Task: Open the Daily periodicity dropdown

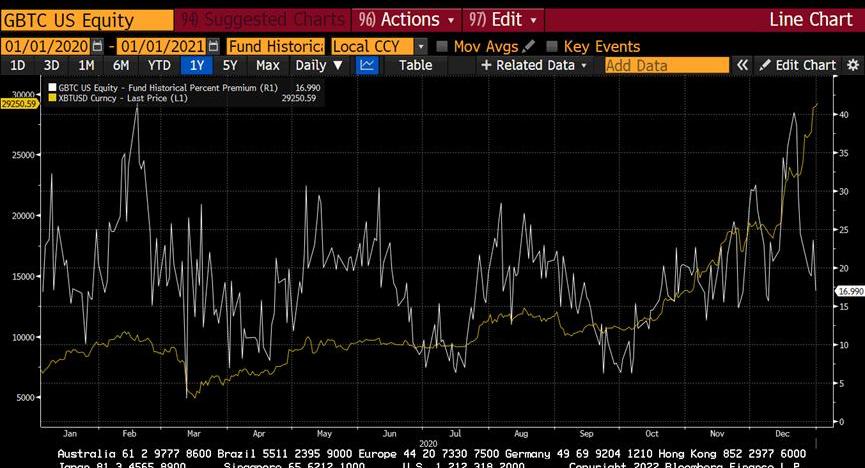Action: [319, 65]
